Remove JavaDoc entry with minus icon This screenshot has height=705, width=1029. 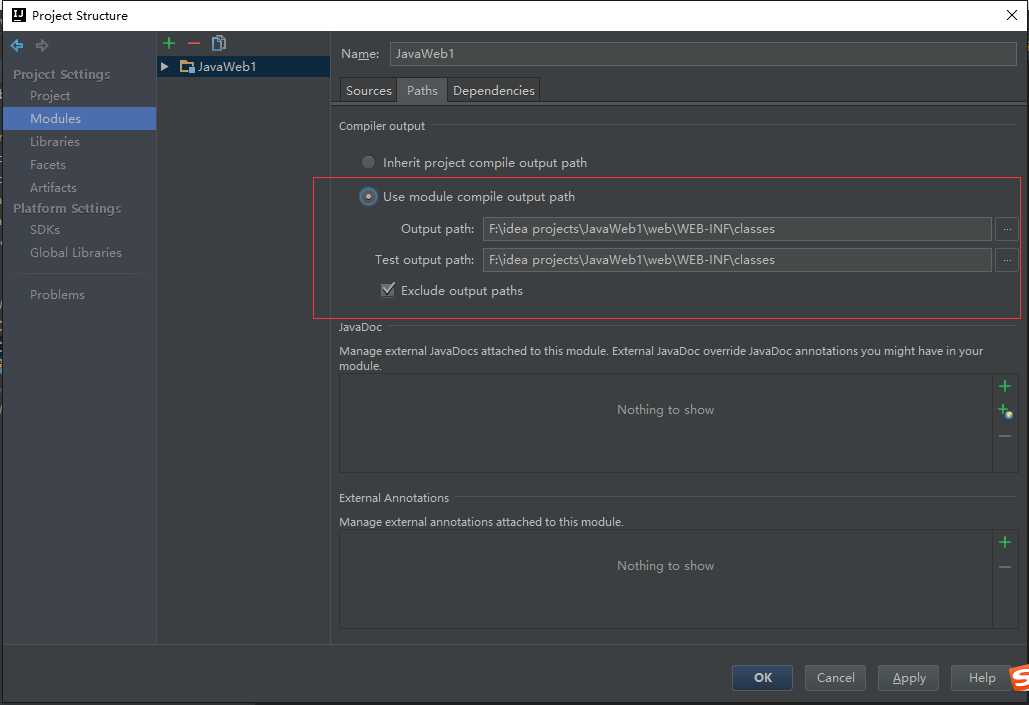[1004, 436]
